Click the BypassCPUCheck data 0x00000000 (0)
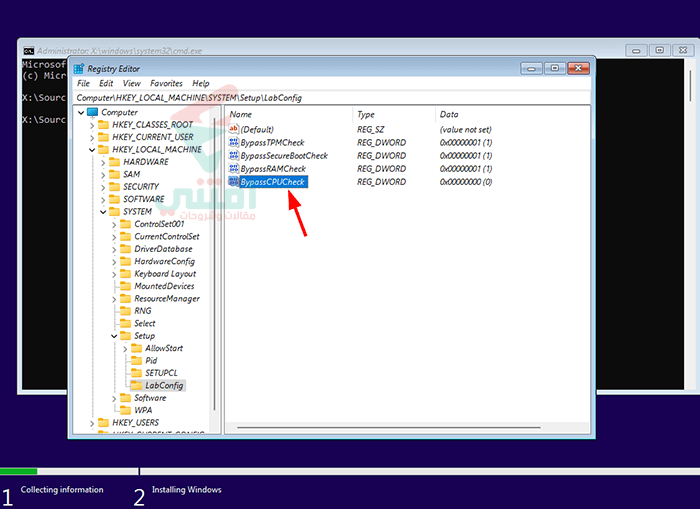The height and width of the screenshot is (509, 700). click(x=466, y=182)
